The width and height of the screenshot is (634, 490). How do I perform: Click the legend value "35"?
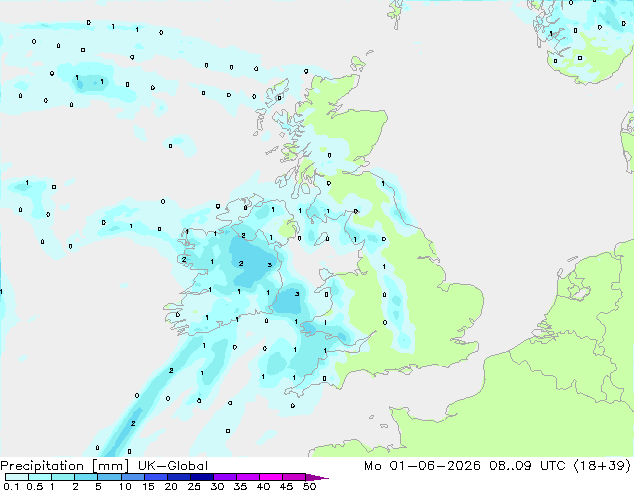pyautogui.click(x=240, y=486)
